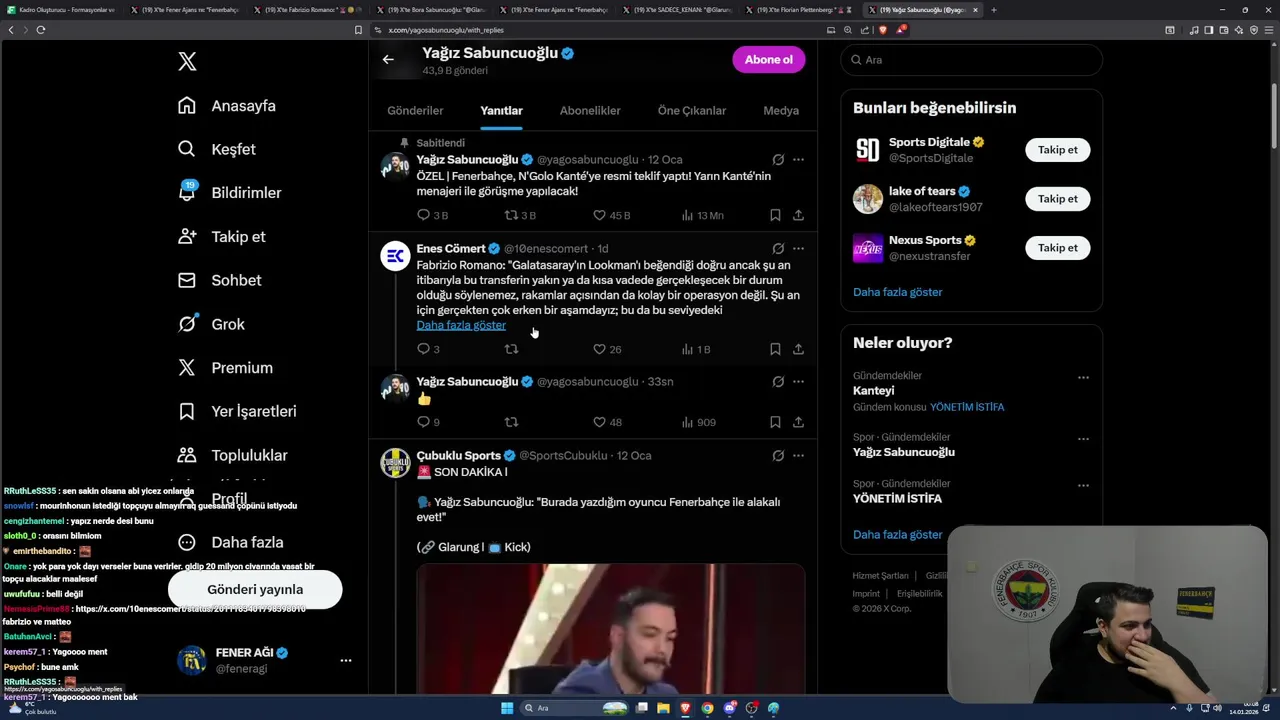Open YÖNETİM İSTİFA trend options dots
1280x720 pixels.
click(1083, 486)
